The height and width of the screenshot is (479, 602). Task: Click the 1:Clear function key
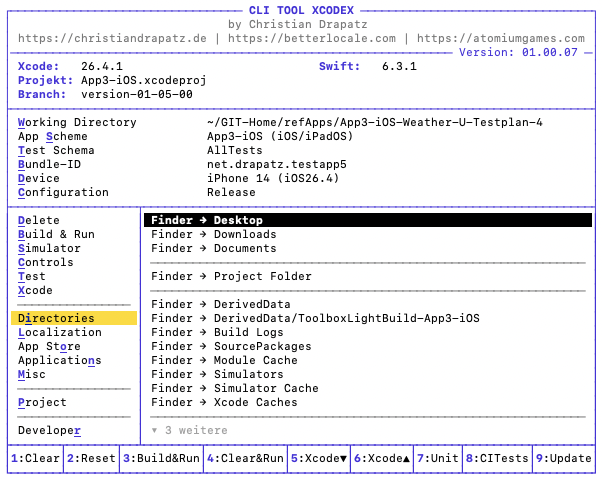click(35, 458)
